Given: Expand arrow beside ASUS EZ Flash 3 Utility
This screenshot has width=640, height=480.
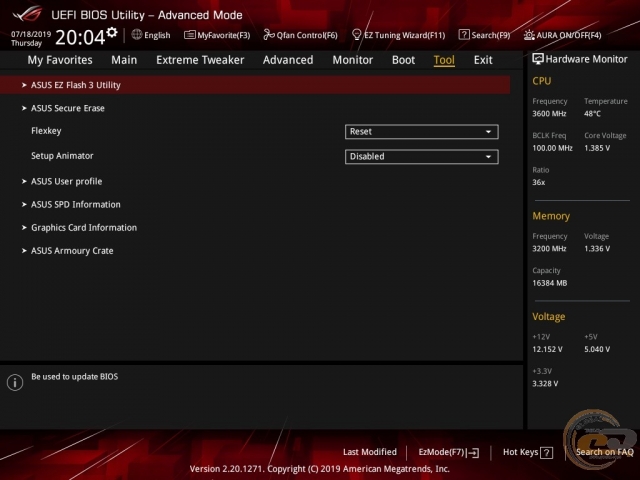Looking at the screenshot, I should [24, 85].
